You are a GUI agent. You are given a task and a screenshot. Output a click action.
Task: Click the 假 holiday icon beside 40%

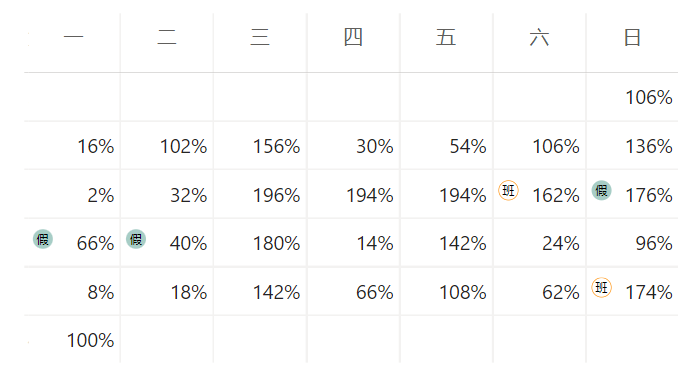136,239
